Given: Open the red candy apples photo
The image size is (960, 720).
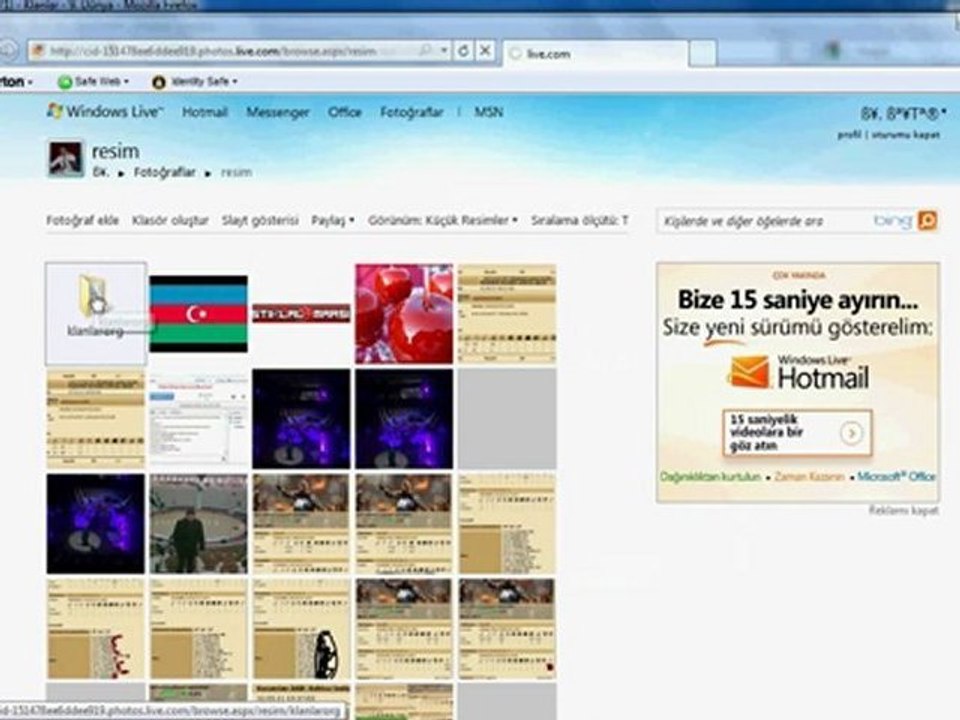Looking at the screenshot, I should [x=404, y=313].
